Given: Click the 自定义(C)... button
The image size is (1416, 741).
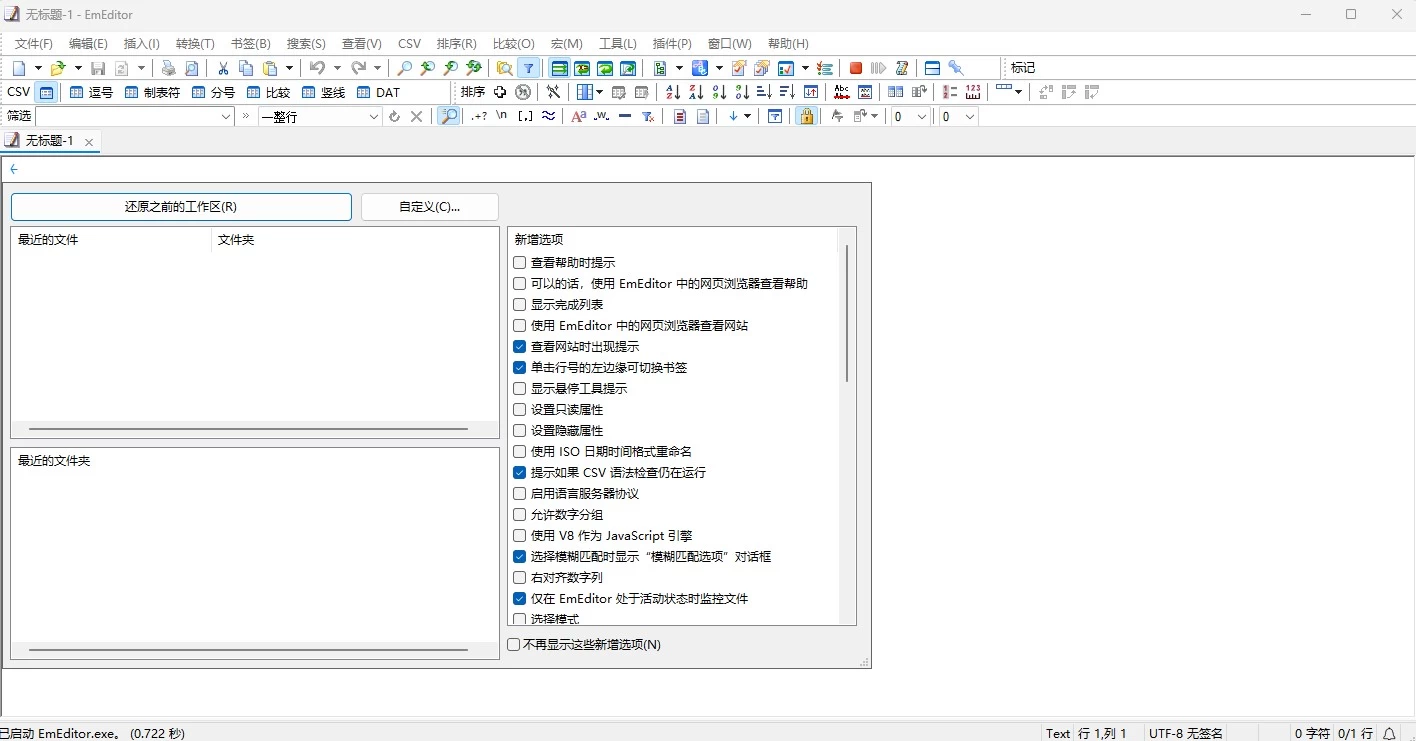Looking at the screenshot, I should 429,207.
